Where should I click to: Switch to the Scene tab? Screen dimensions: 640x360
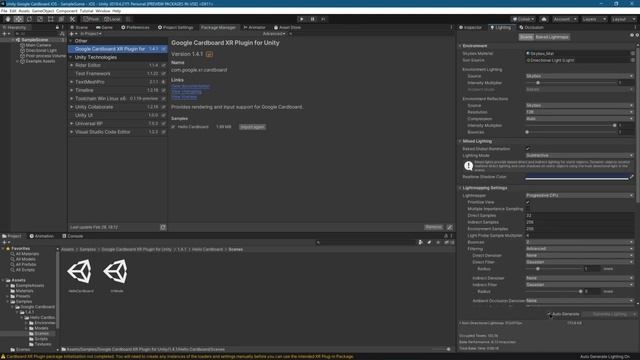[x=79, y=27]
